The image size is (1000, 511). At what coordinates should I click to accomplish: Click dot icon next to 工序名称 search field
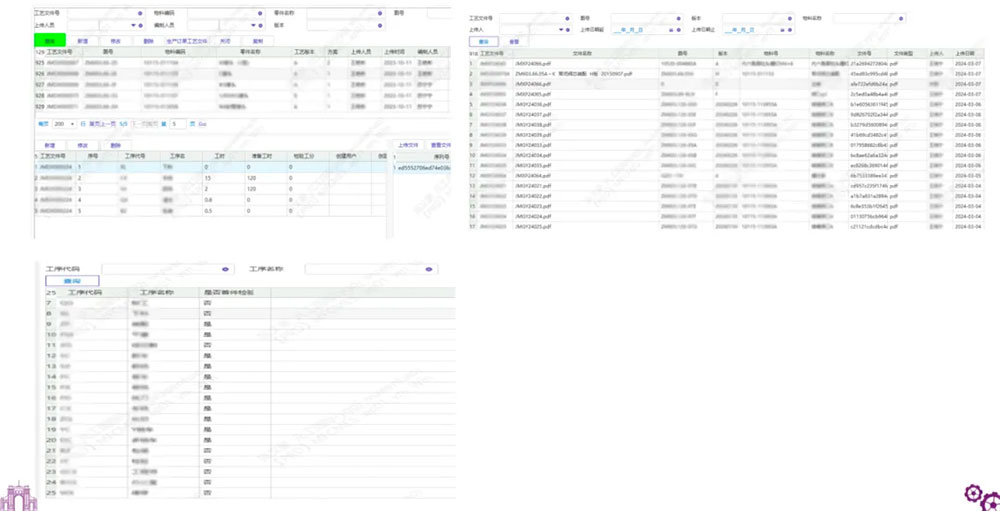point(429,269)
